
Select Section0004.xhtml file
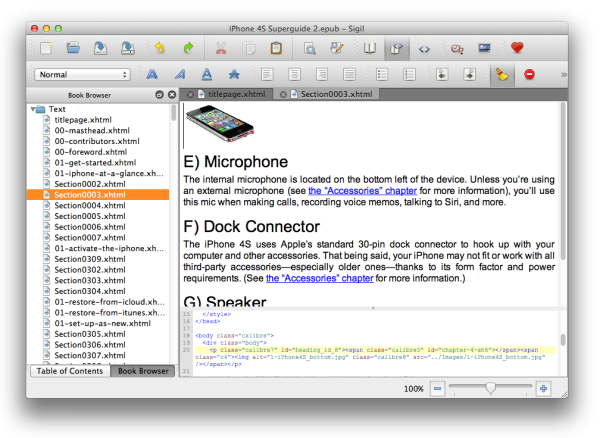pos(90,206)
